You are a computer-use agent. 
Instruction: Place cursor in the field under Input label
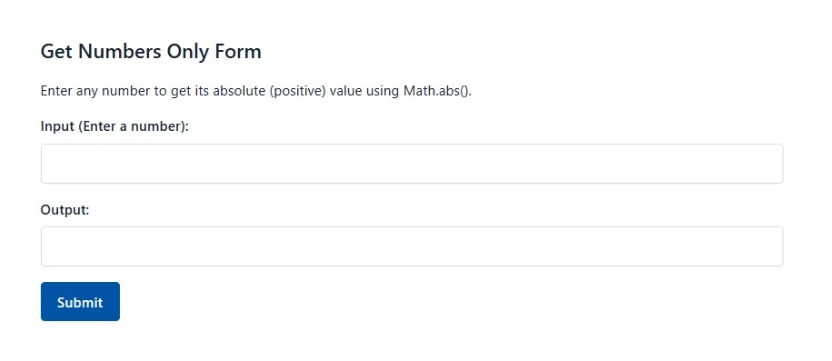click(412, 164)
